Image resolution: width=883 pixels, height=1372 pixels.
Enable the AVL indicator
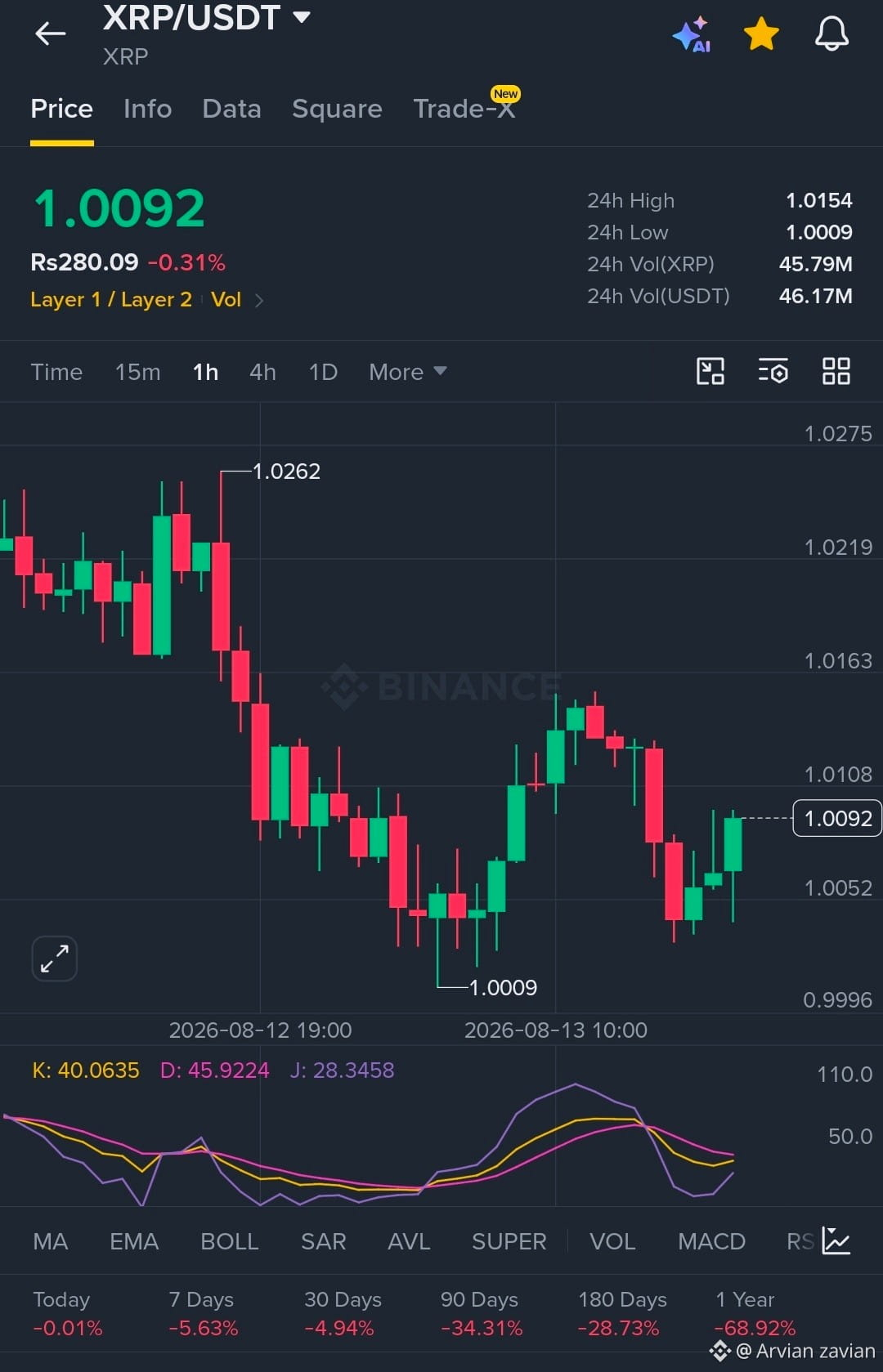pos(409,1241)
